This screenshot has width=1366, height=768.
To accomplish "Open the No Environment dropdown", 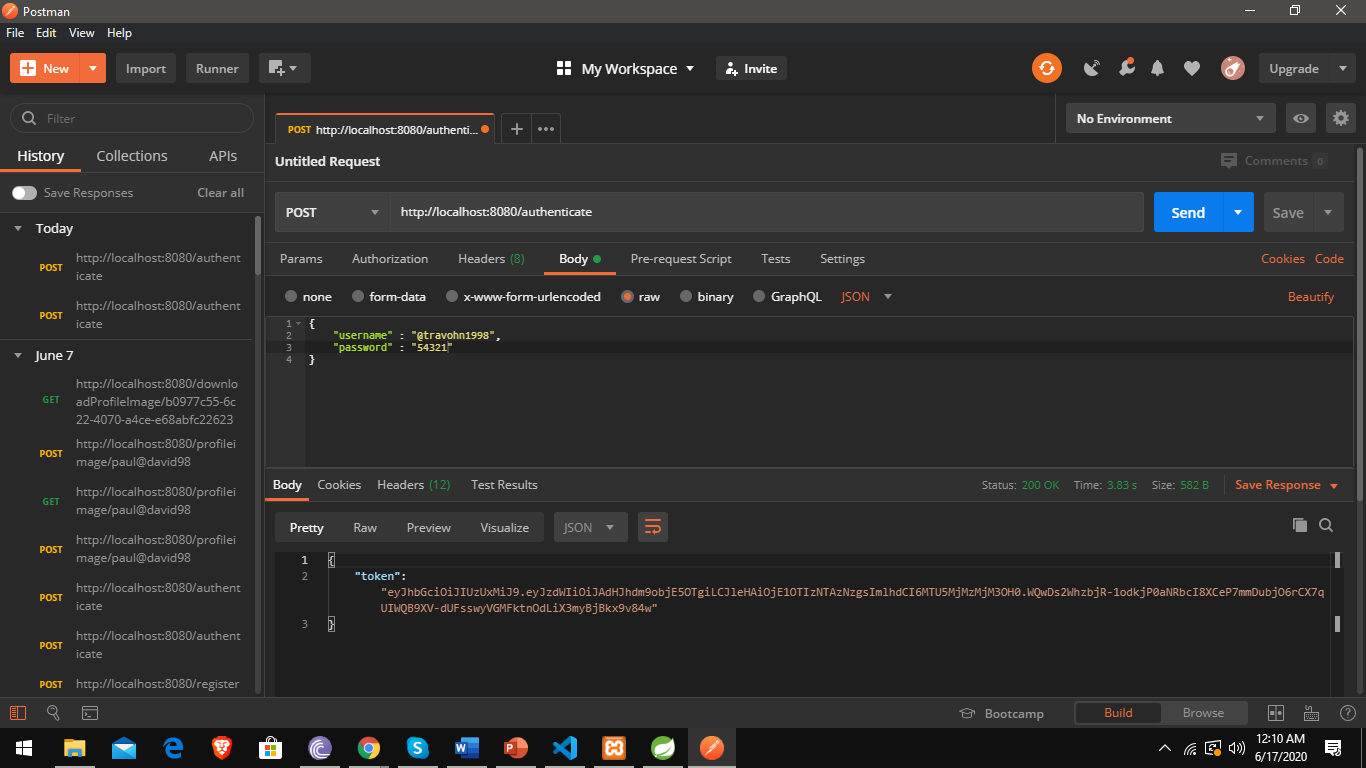I will [x=1171, y=118].
